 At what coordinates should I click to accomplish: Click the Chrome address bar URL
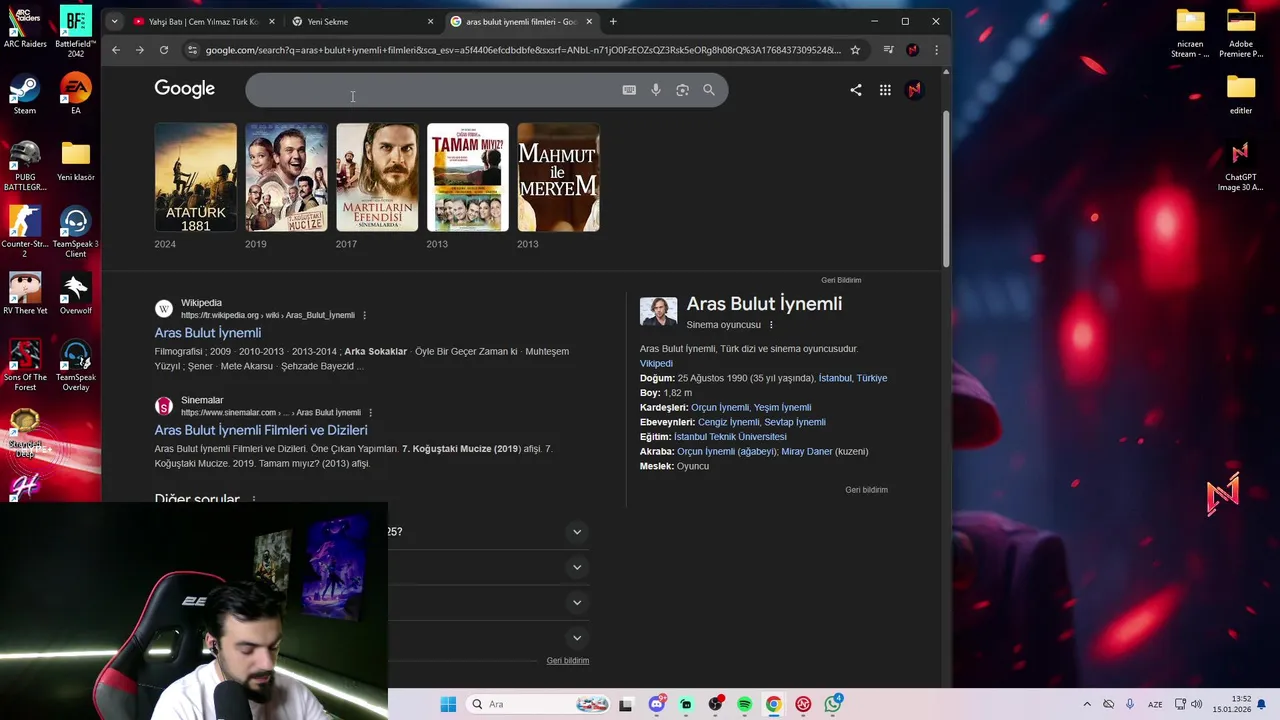coord(523,50)
